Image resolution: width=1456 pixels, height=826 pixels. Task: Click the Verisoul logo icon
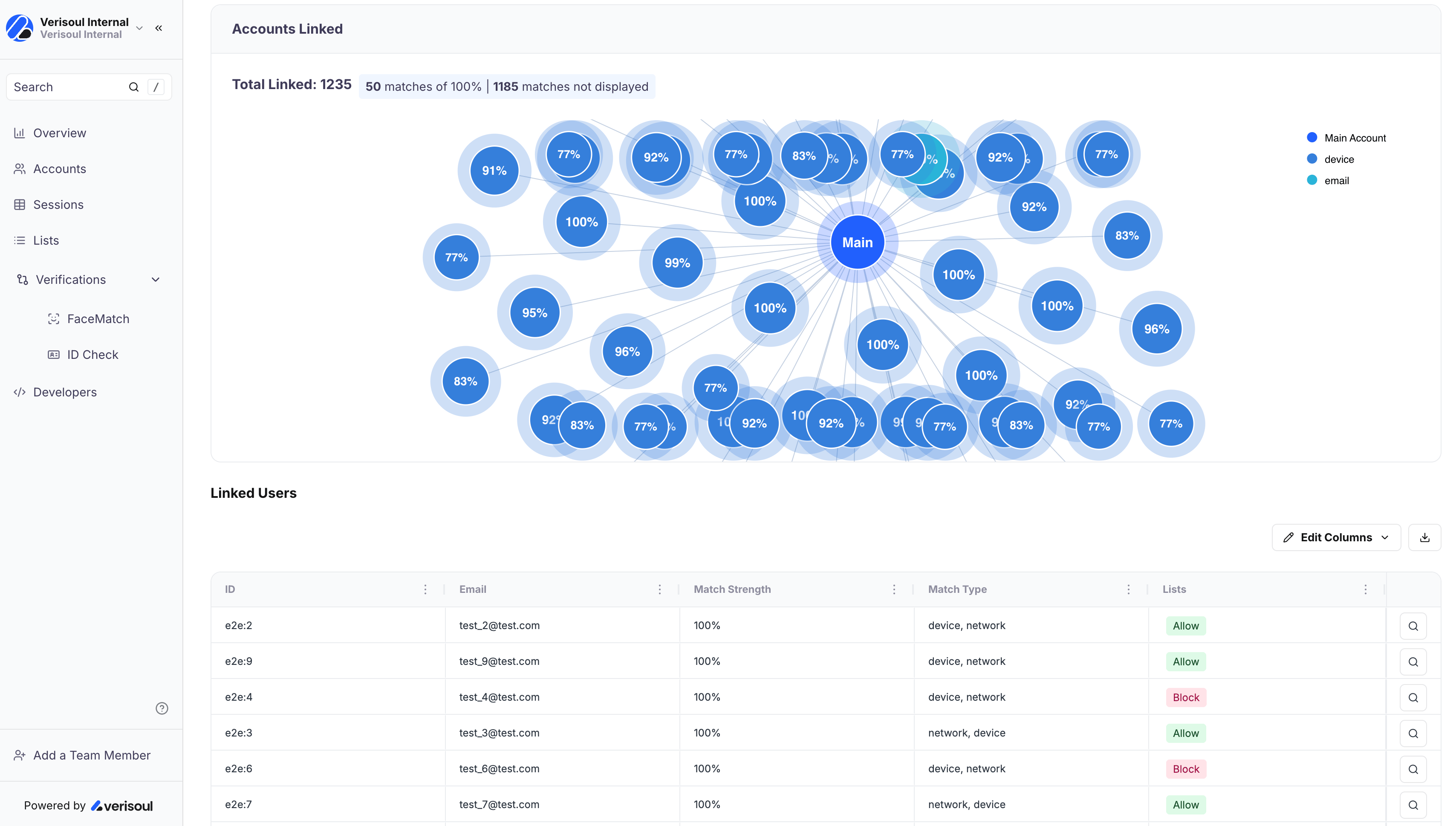pyautogui.click(x=19, y=28)
